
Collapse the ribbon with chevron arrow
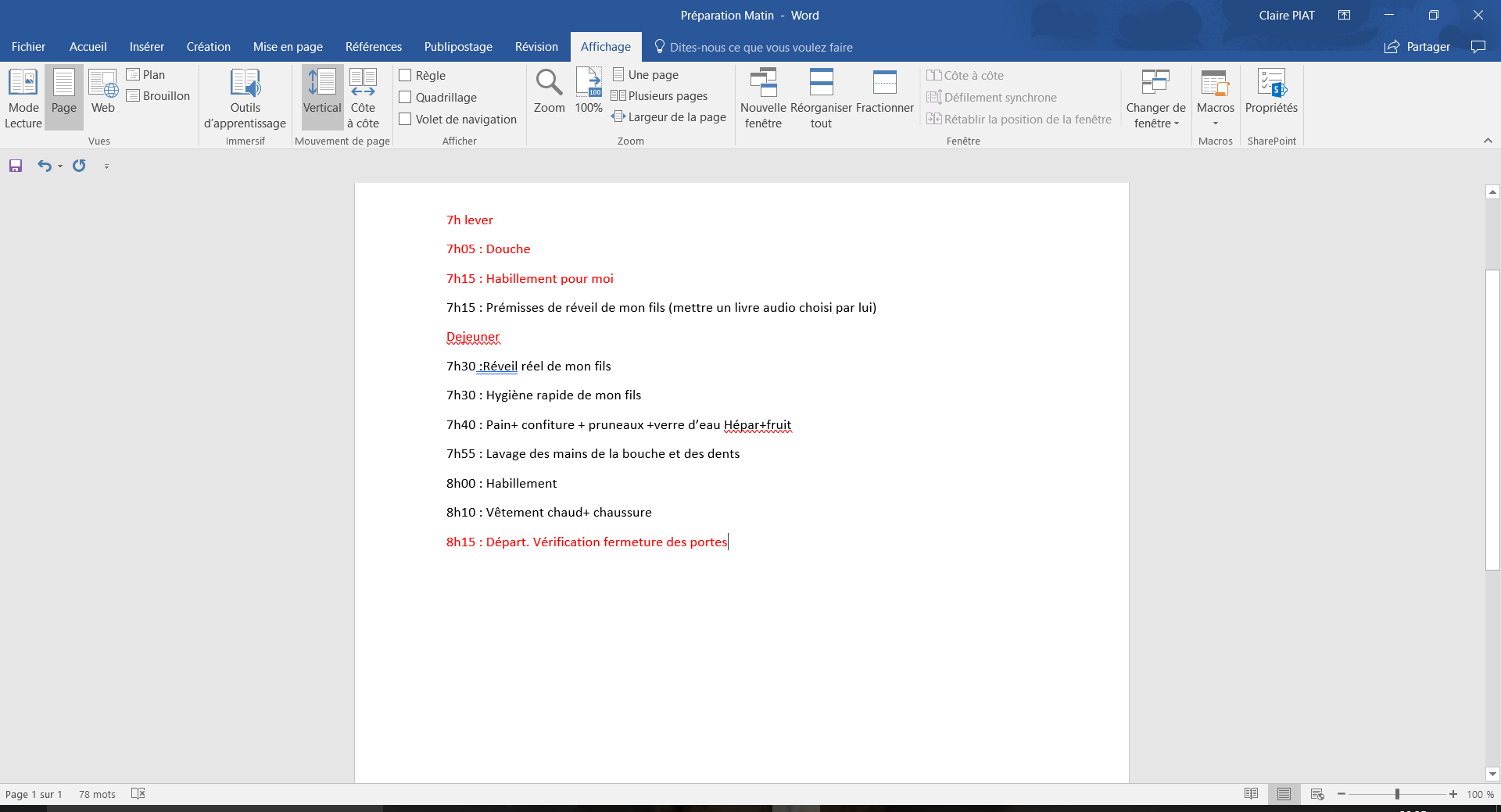click(1488, 141)
